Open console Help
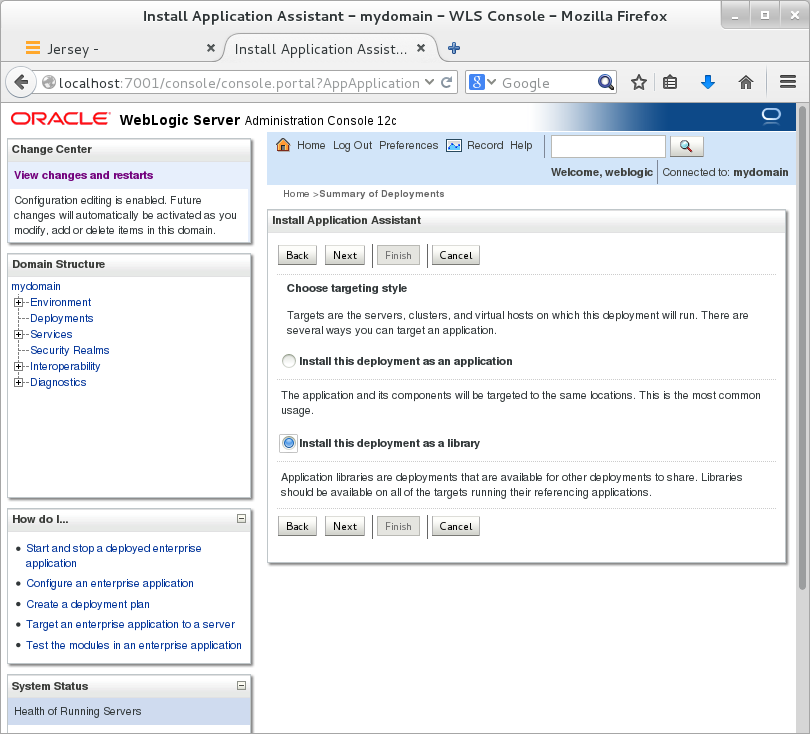 (x=521, y=145)
